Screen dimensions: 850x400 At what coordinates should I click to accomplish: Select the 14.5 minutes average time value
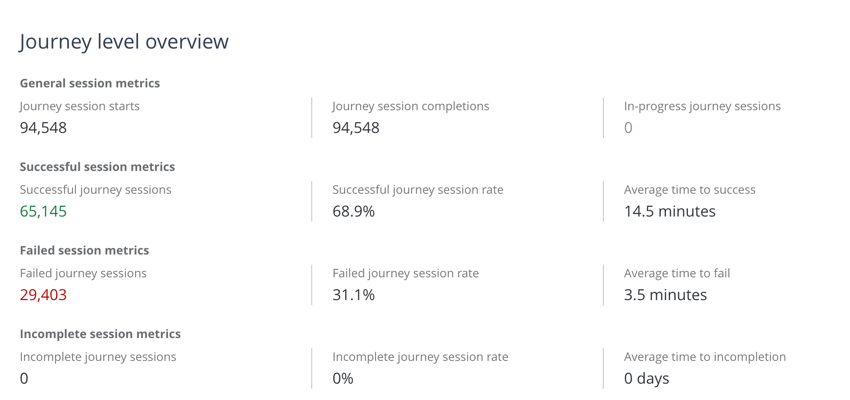pos(669,211)
